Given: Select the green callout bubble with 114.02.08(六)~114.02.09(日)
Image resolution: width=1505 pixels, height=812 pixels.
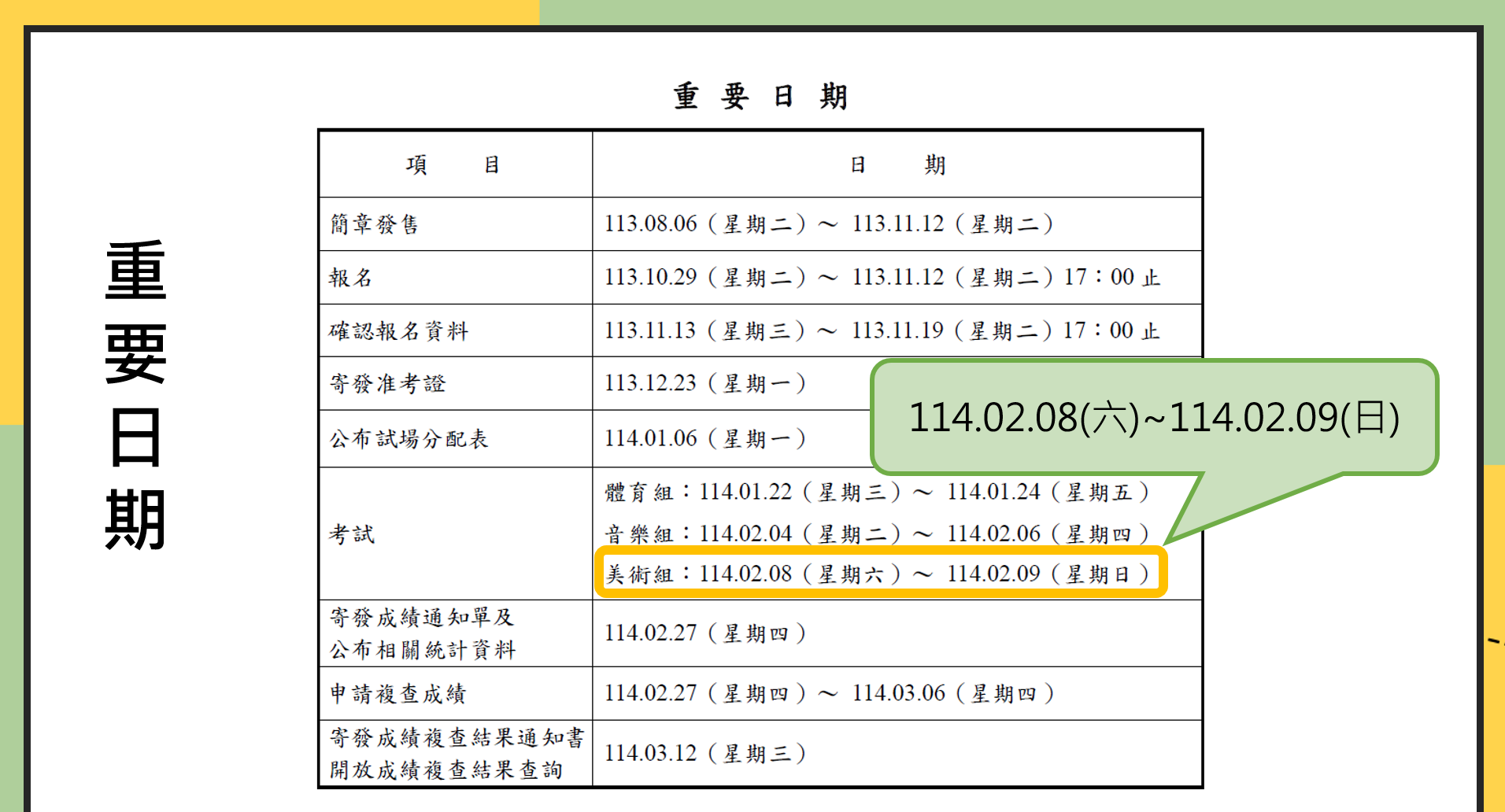Looking at the screenshot, I should 1153,418.
